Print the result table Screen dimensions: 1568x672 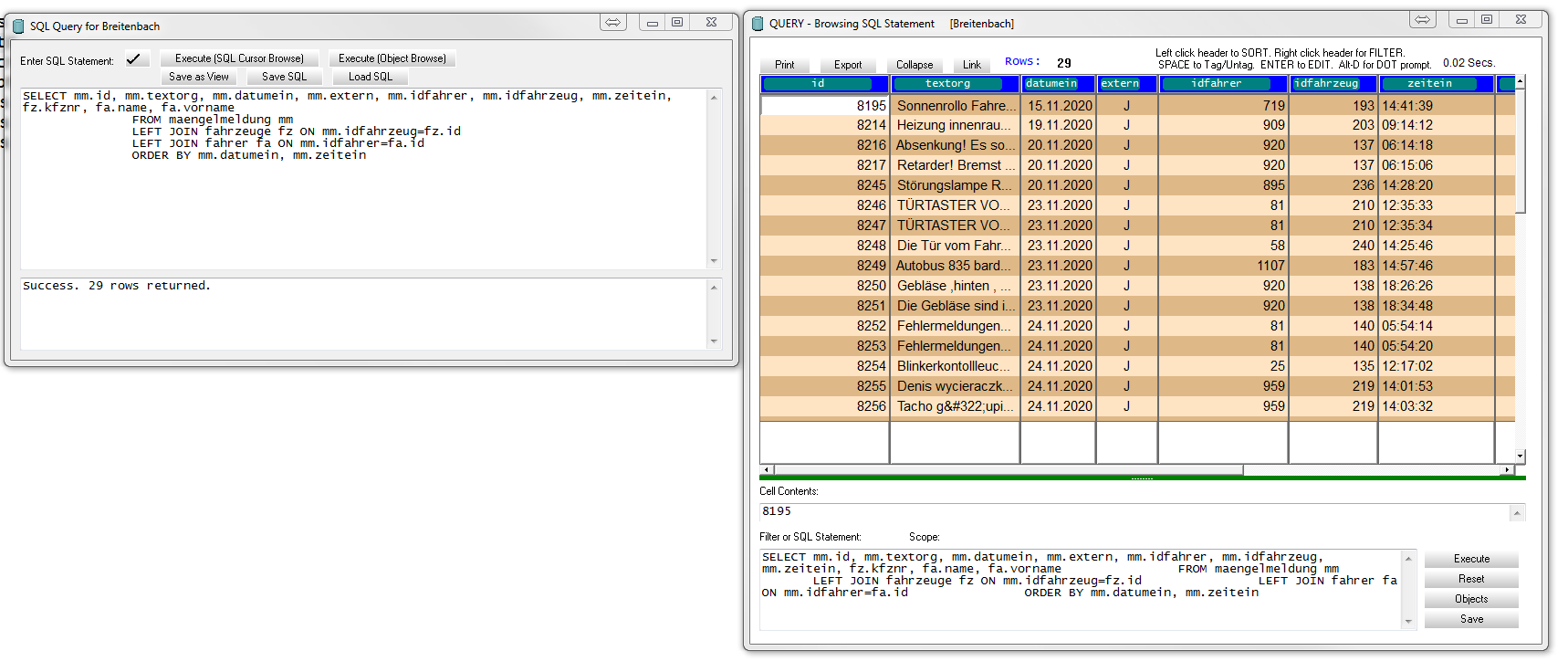[x=784, y=65]
